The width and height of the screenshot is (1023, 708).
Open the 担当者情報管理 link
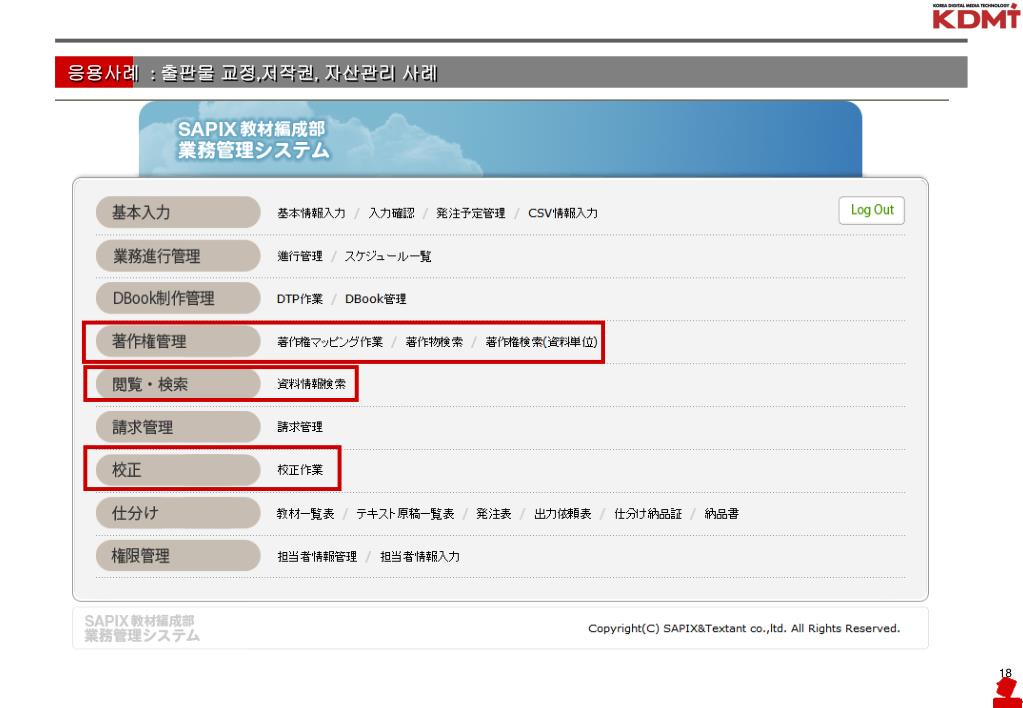(x=317, y=557)
